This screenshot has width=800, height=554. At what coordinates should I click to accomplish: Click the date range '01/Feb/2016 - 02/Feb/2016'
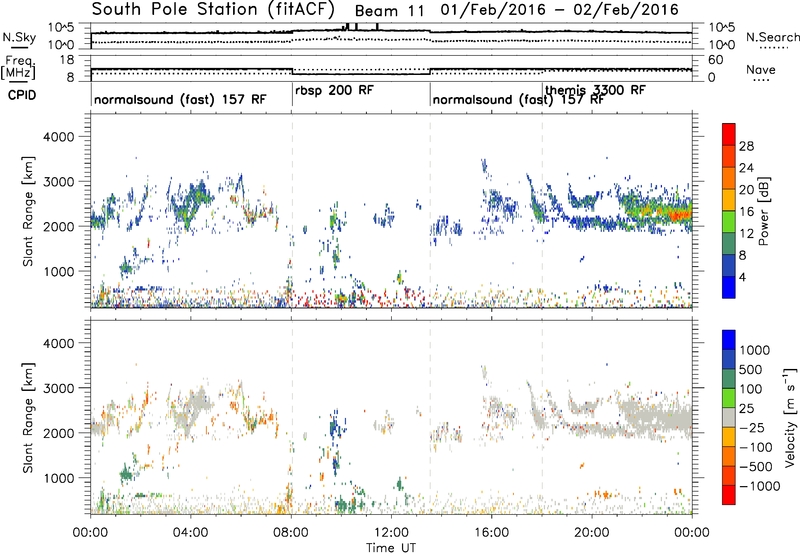coord(560,10)
